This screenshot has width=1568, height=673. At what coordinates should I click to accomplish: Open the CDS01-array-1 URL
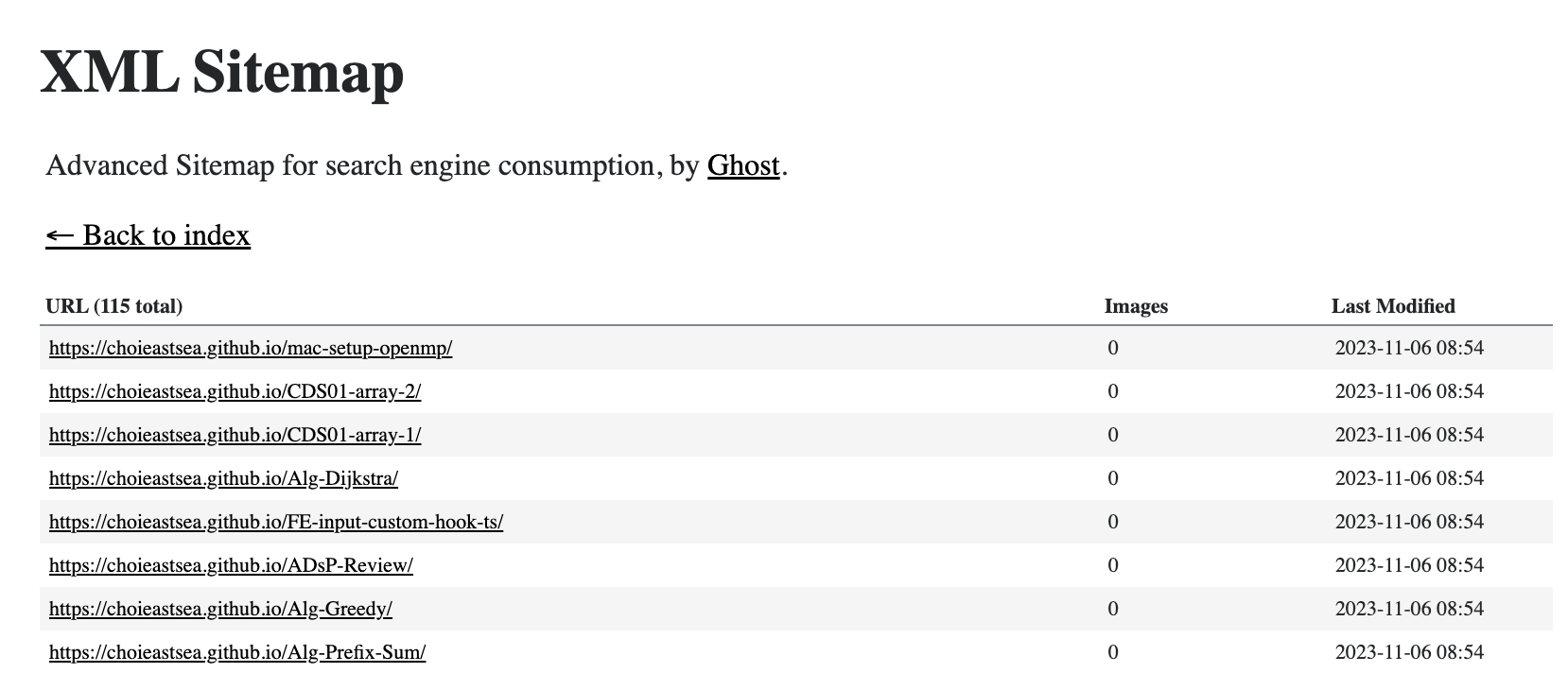point(235,435)
